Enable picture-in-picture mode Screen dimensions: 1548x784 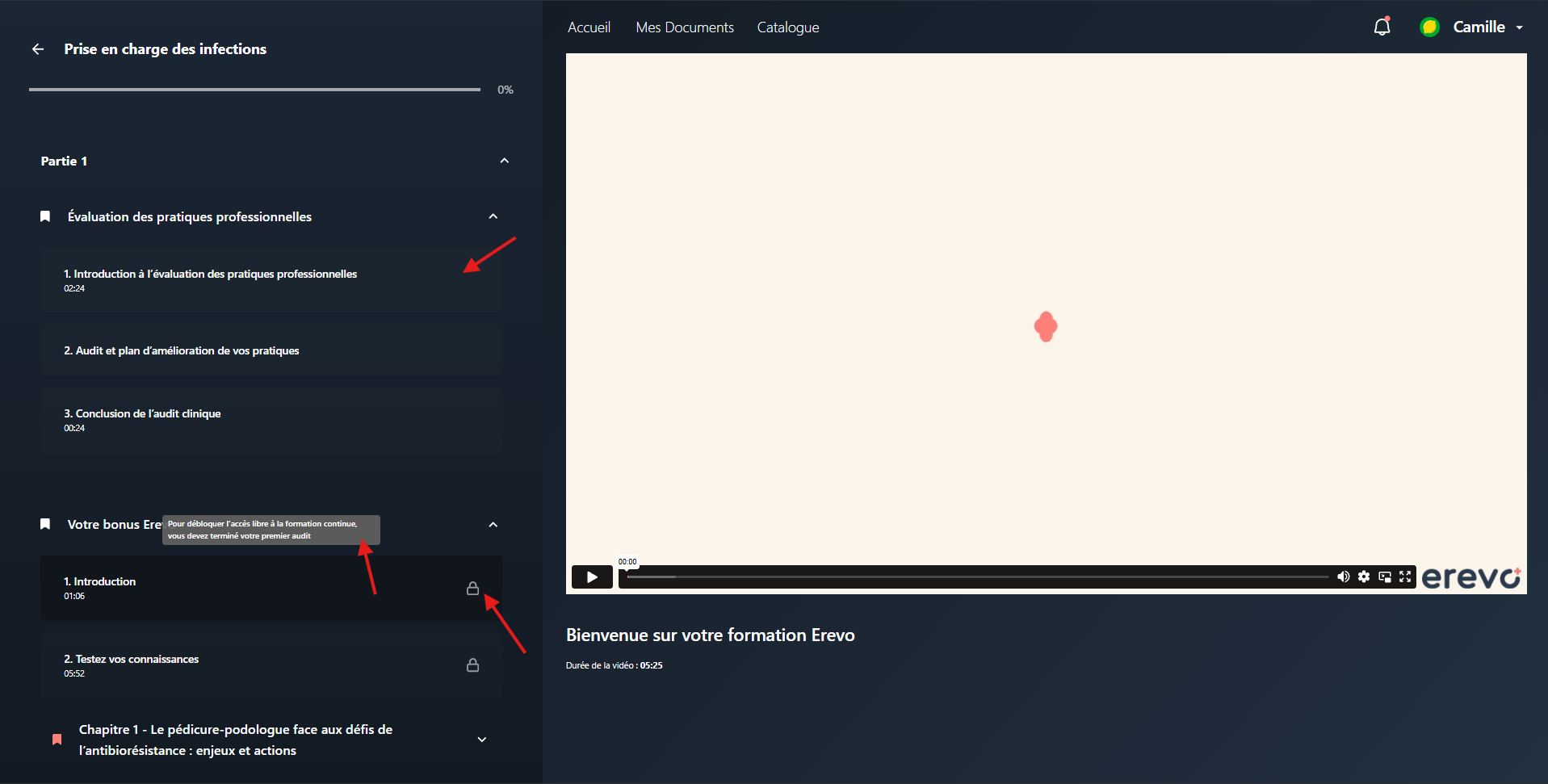1385,576
